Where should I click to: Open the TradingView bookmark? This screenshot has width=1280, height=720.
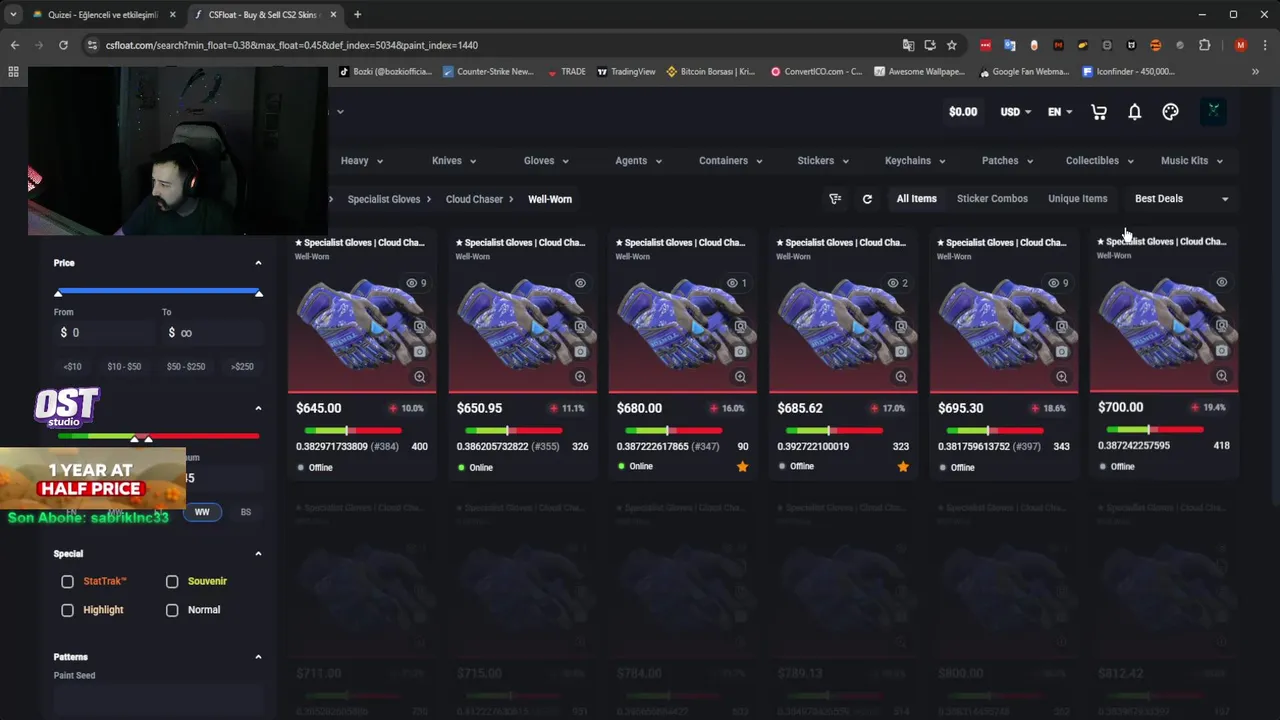626,72
